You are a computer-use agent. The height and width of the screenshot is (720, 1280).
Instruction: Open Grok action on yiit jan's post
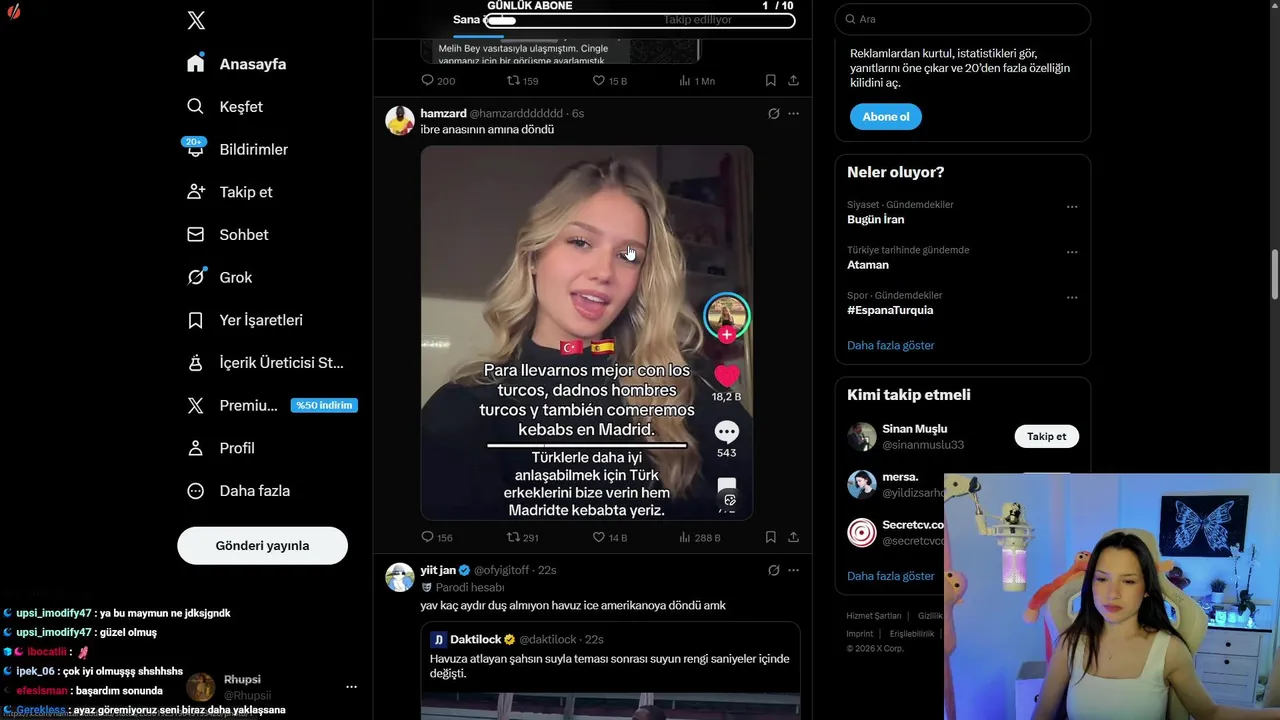pyautogui.click(x=773, y=570)
